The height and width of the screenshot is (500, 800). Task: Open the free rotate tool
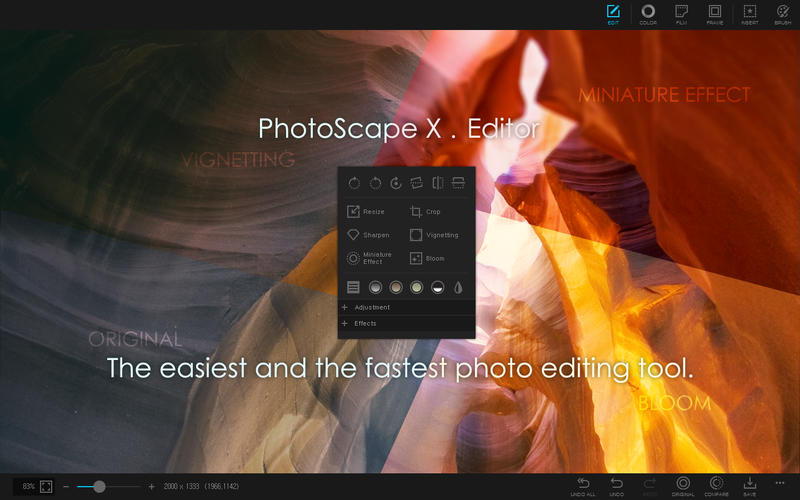396,183
